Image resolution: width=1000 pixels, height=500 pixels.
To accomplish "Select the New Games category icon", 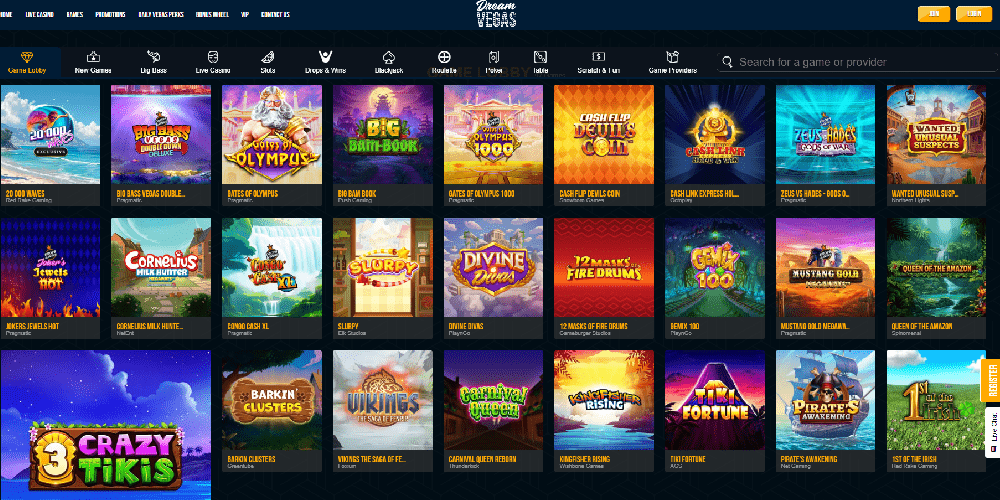I will pyautogui.click(x=93, y=62).
